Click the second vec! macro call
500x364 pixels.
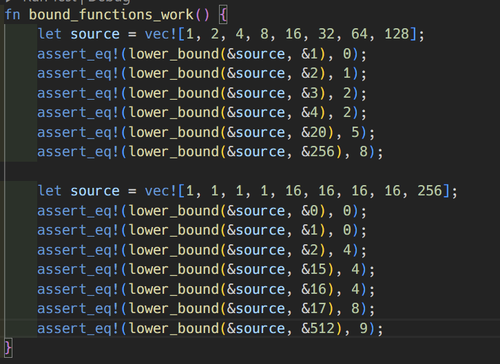(x=160, y=191)
